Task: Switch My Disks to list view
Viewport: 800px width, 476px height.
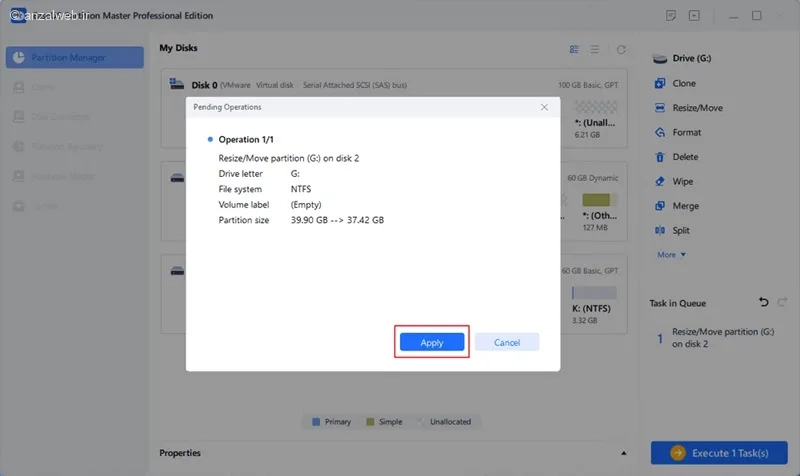Action: pyautogui.click(x=594, y=49)
